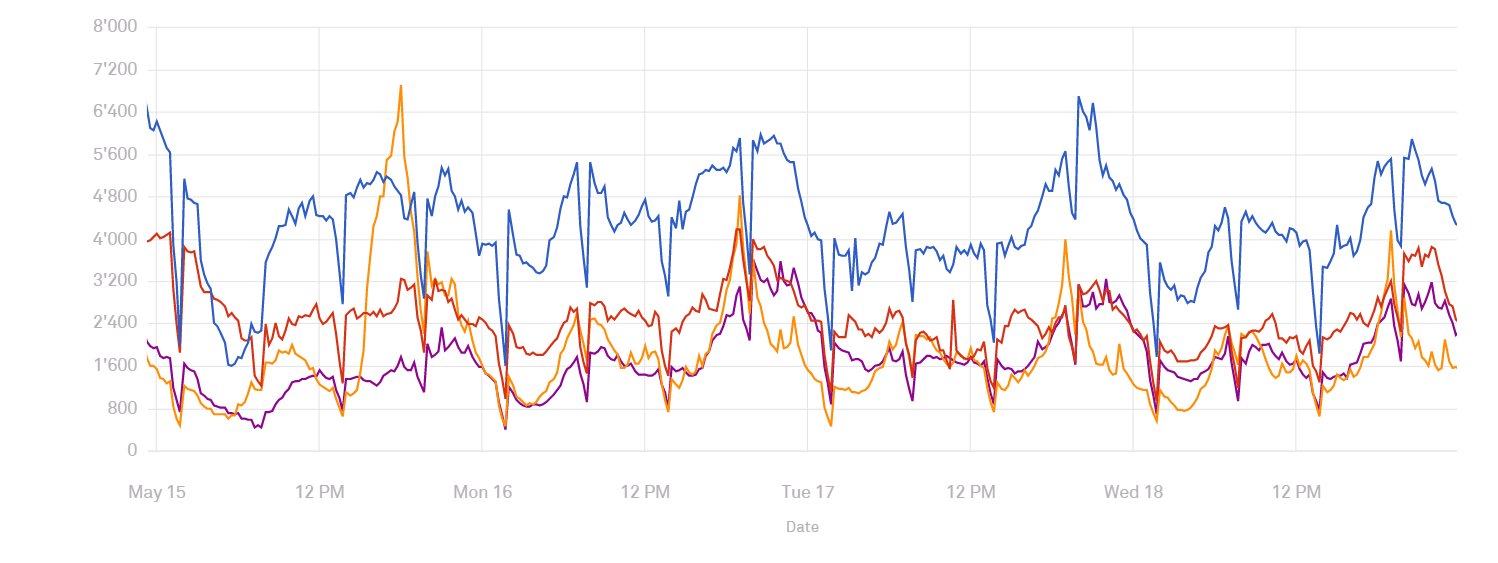Select the 'Wed 18' x-axis label
The image size is (1498, 563).
[1133, 492]
